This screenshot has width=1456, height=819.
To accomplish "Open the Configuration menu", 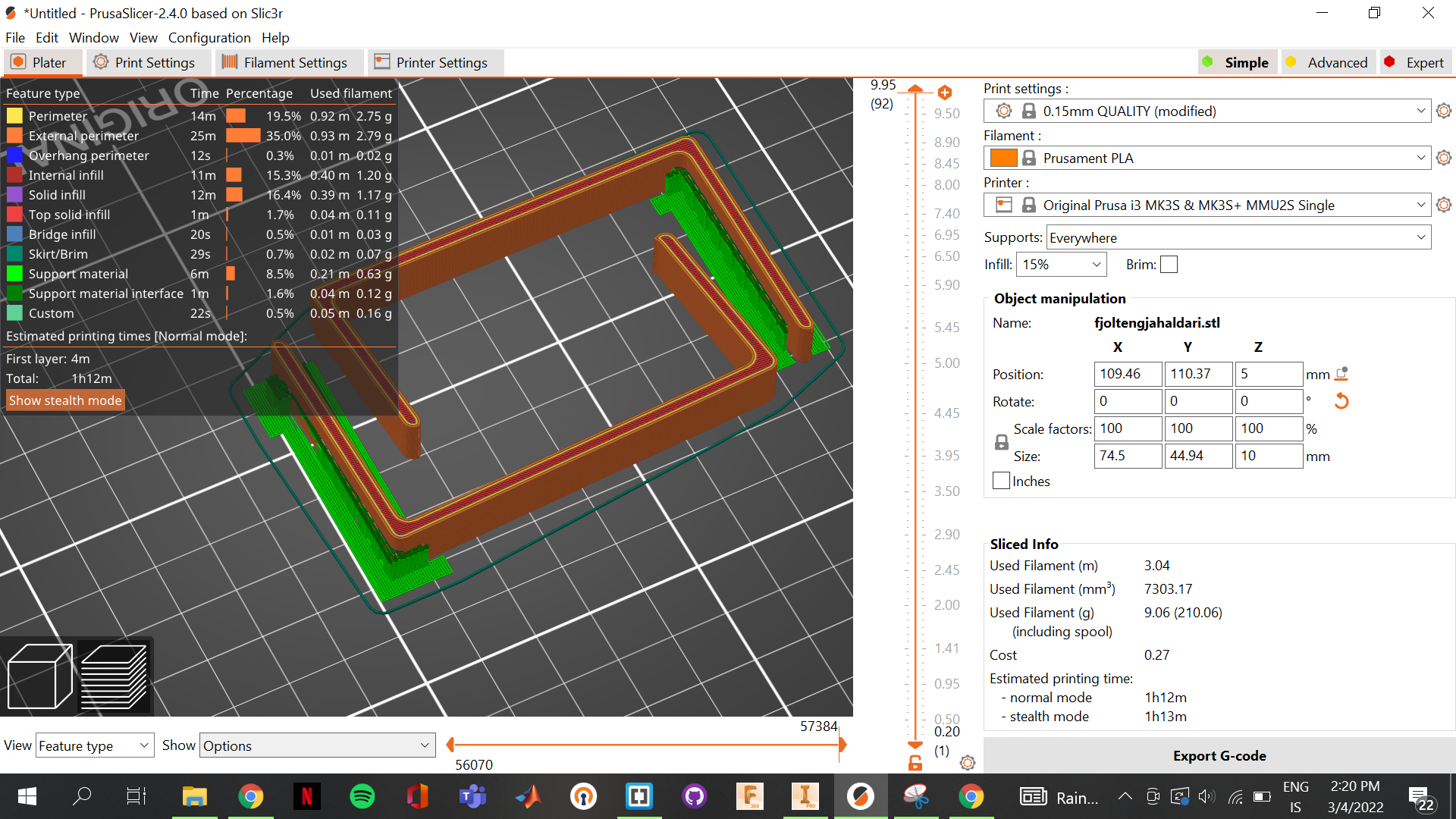I will coord(209,37).
